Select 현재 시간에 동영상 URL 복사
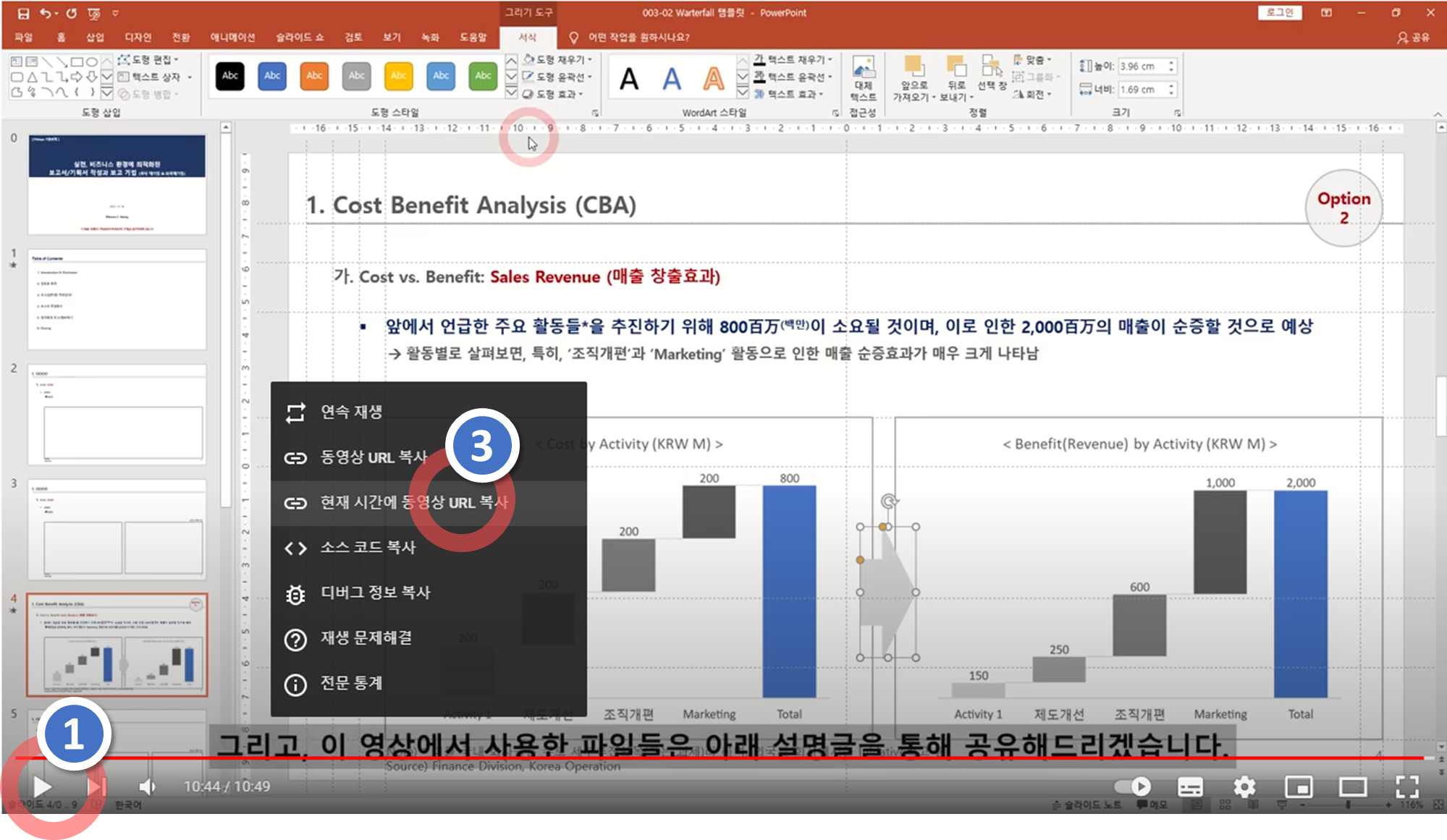 tap(429, 503)
